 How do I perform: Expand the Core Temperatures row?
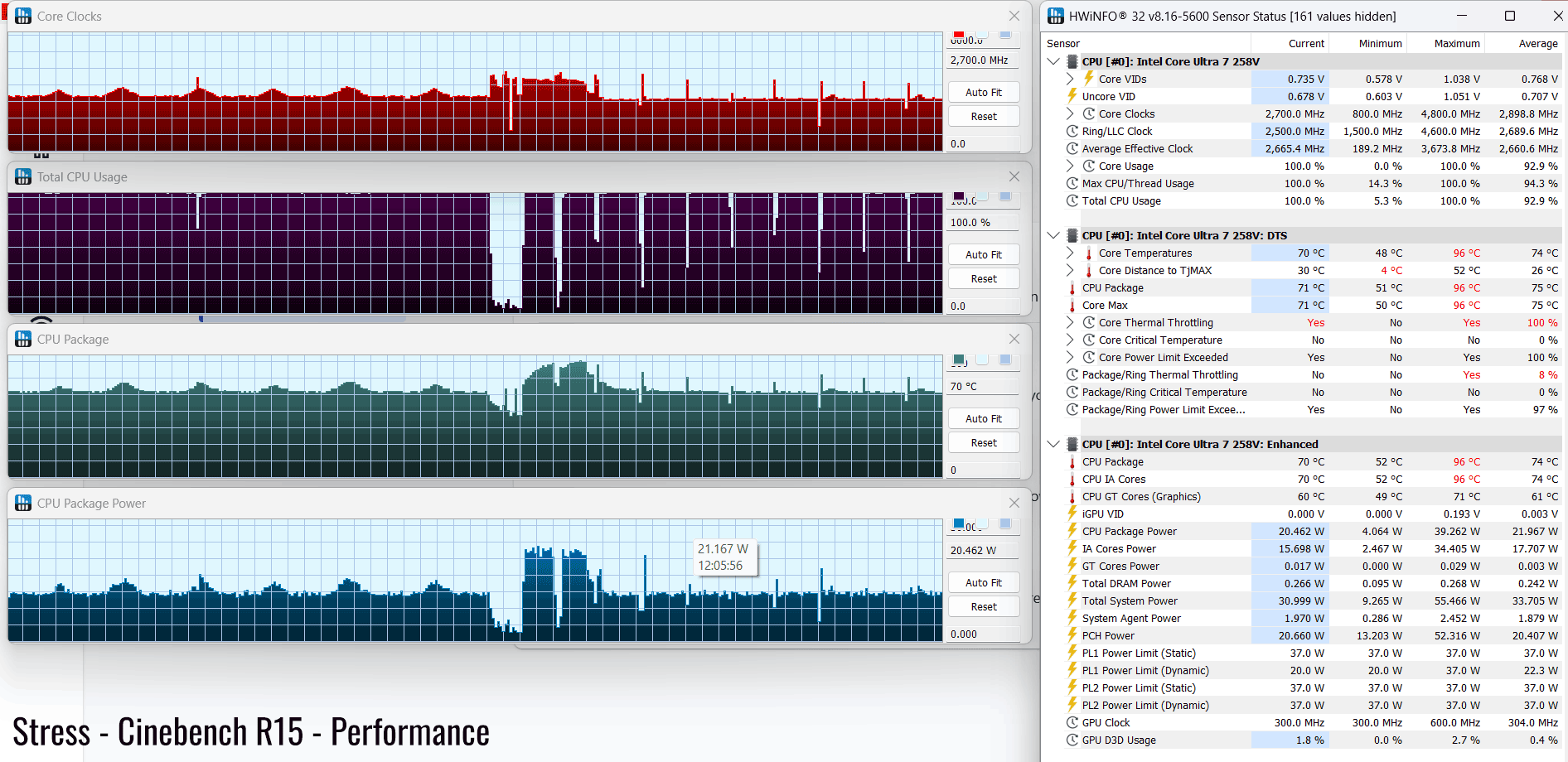[1070, 253]
